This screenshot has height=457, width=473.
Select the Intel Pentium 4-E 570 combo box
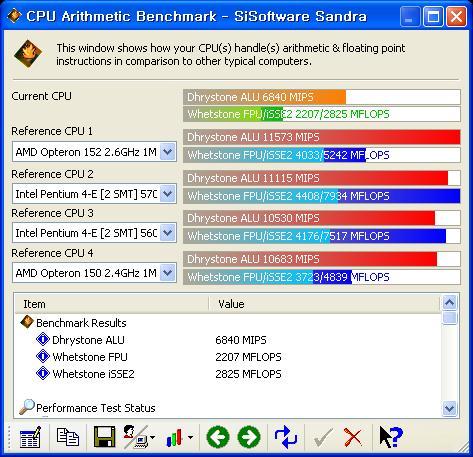94,194
